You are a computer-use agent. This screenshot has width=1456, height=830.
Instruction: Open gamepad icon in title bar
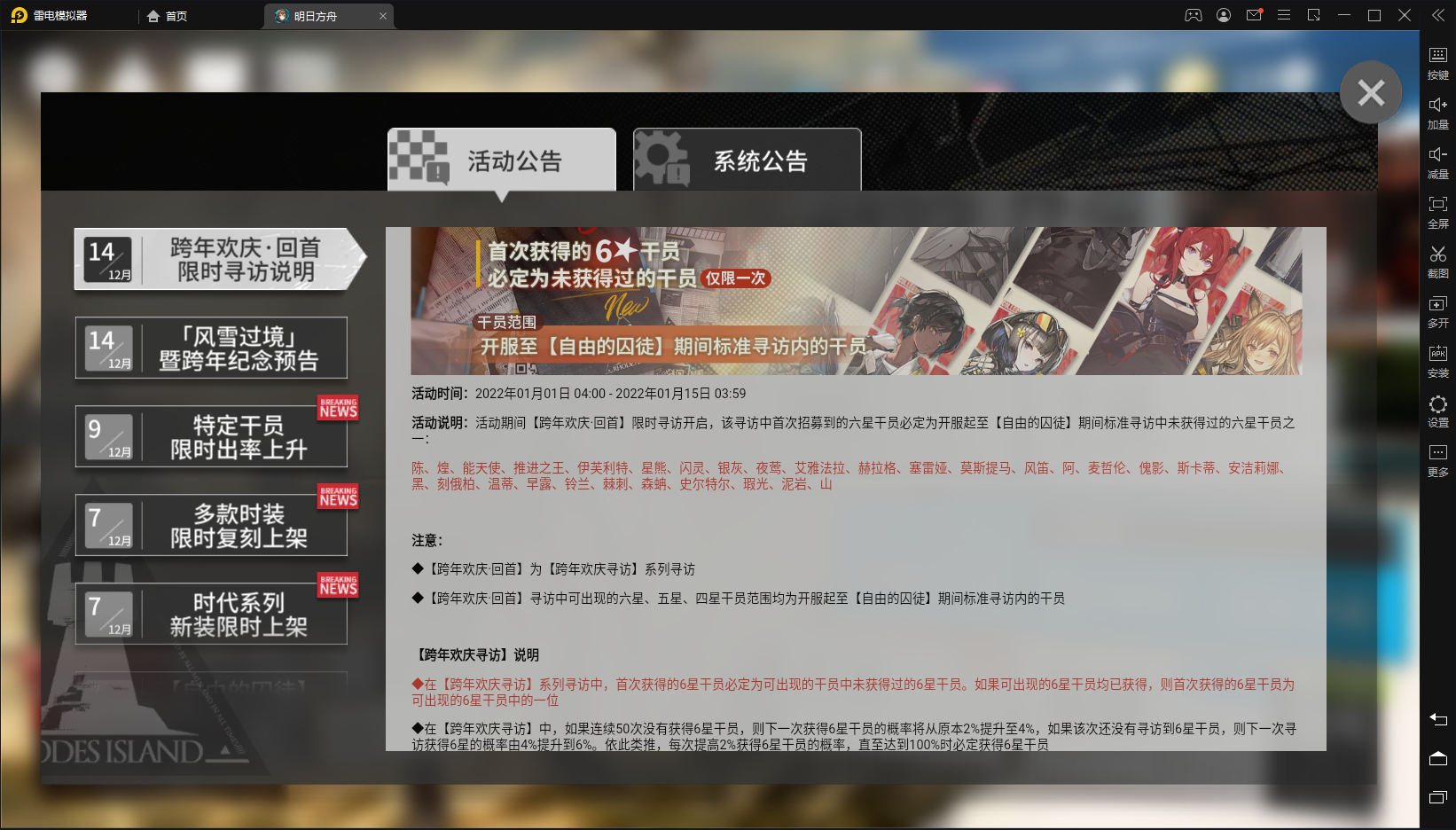1194,15
